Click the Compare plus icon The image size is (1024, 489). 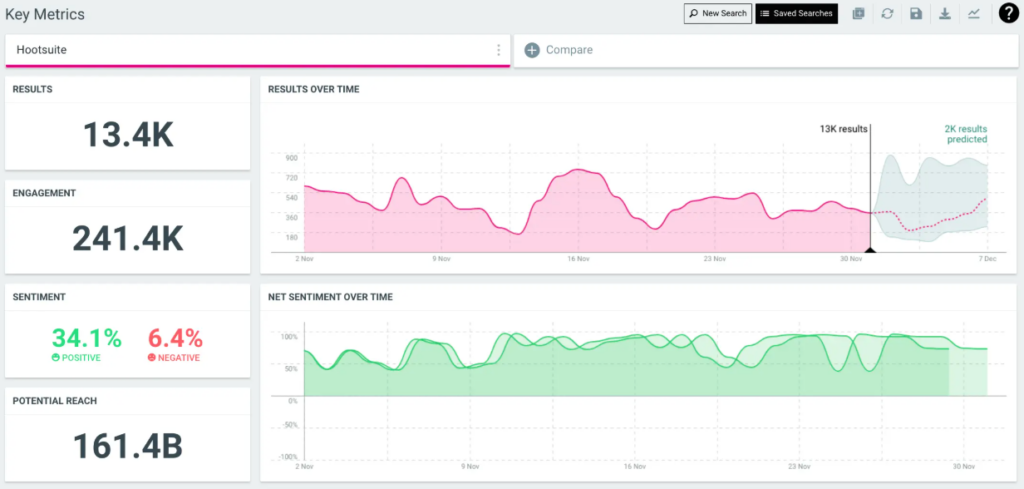point(532,50)
